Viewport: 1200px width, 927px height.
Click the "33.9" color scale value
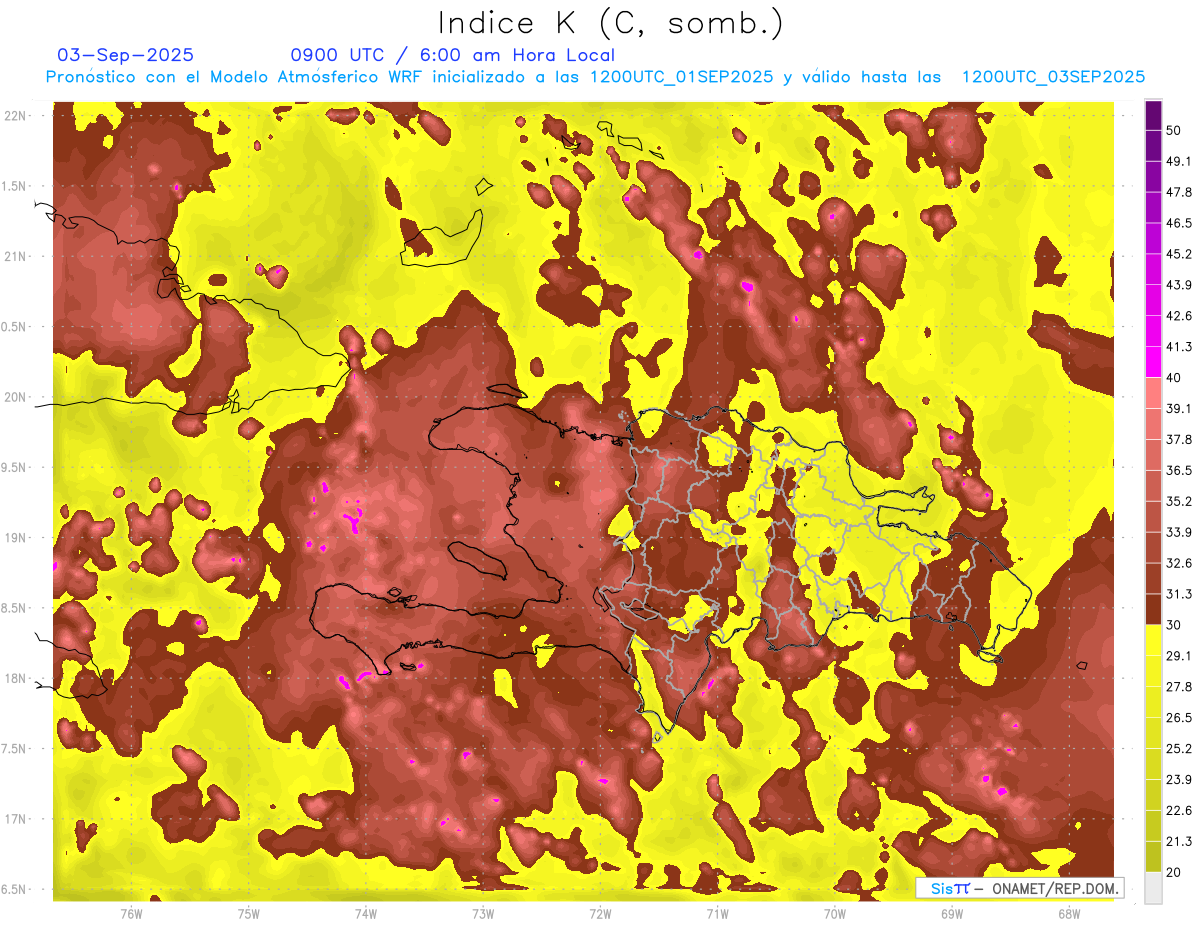1178,532
